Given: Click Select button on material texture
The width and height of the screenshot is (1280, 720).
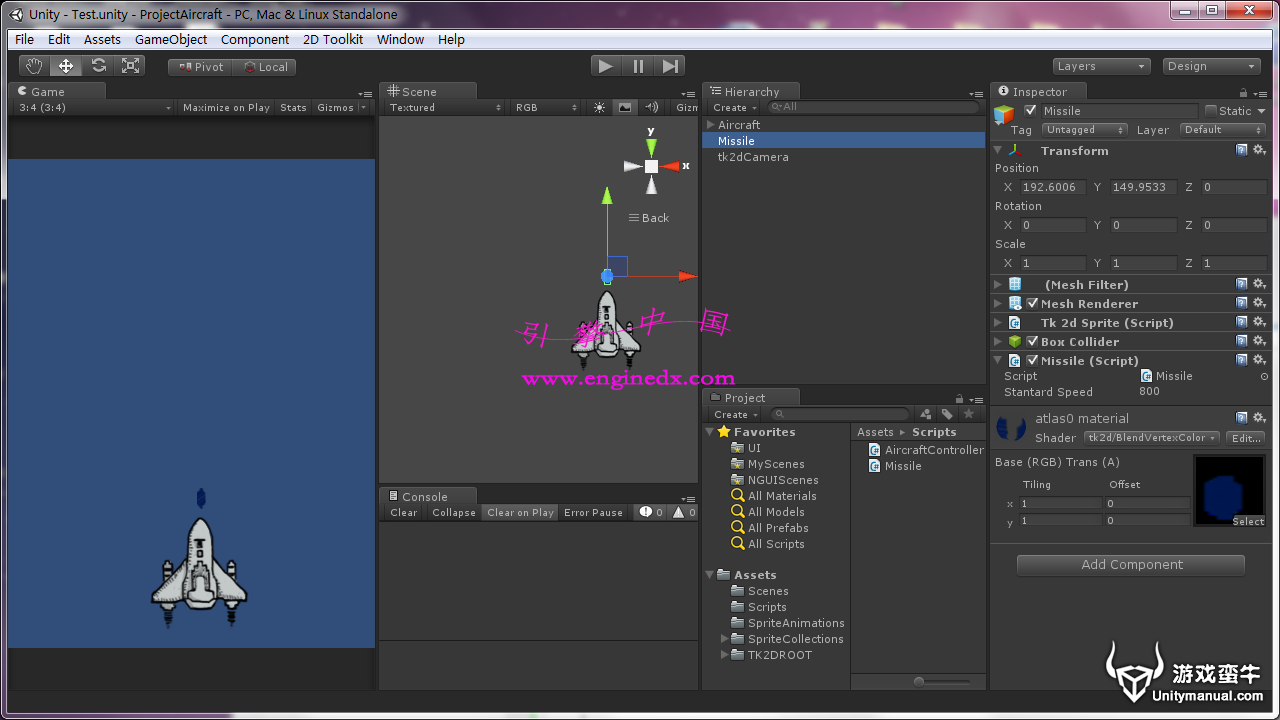Looking at the screenshot, I should pyautogui.click(x=1248, y=521).
